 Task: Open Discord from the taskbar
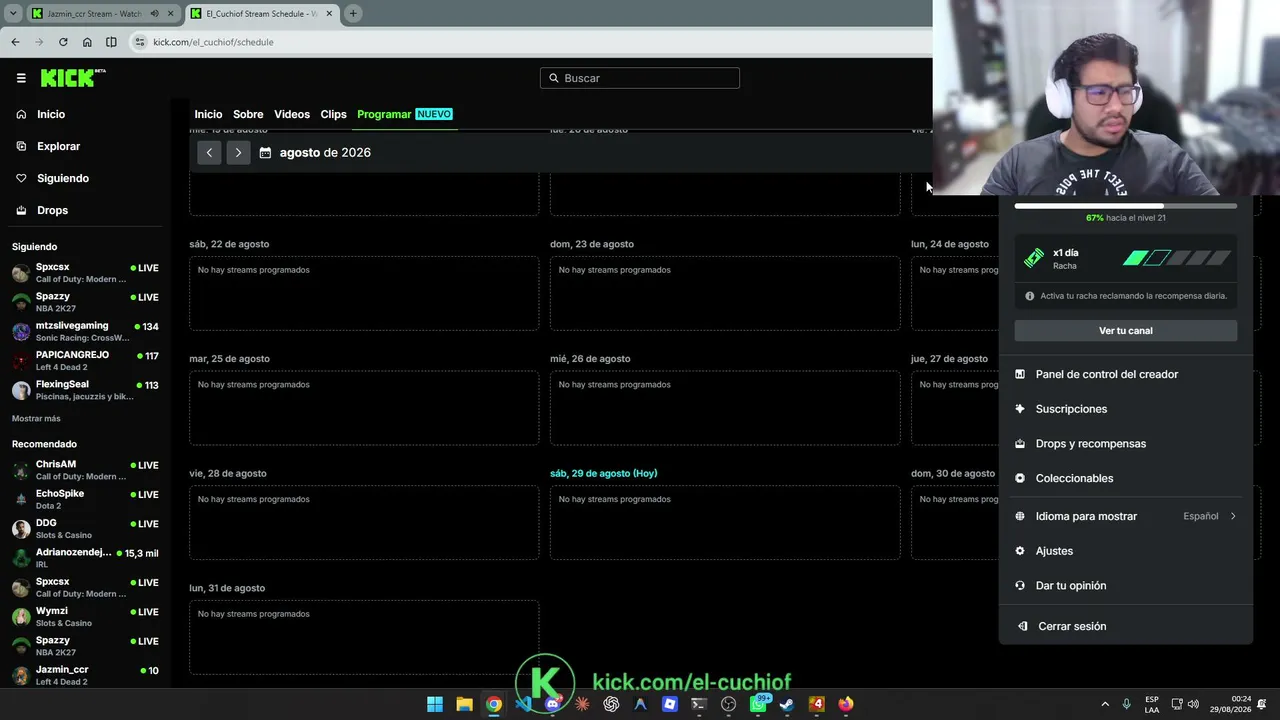(x=553, y=704)
